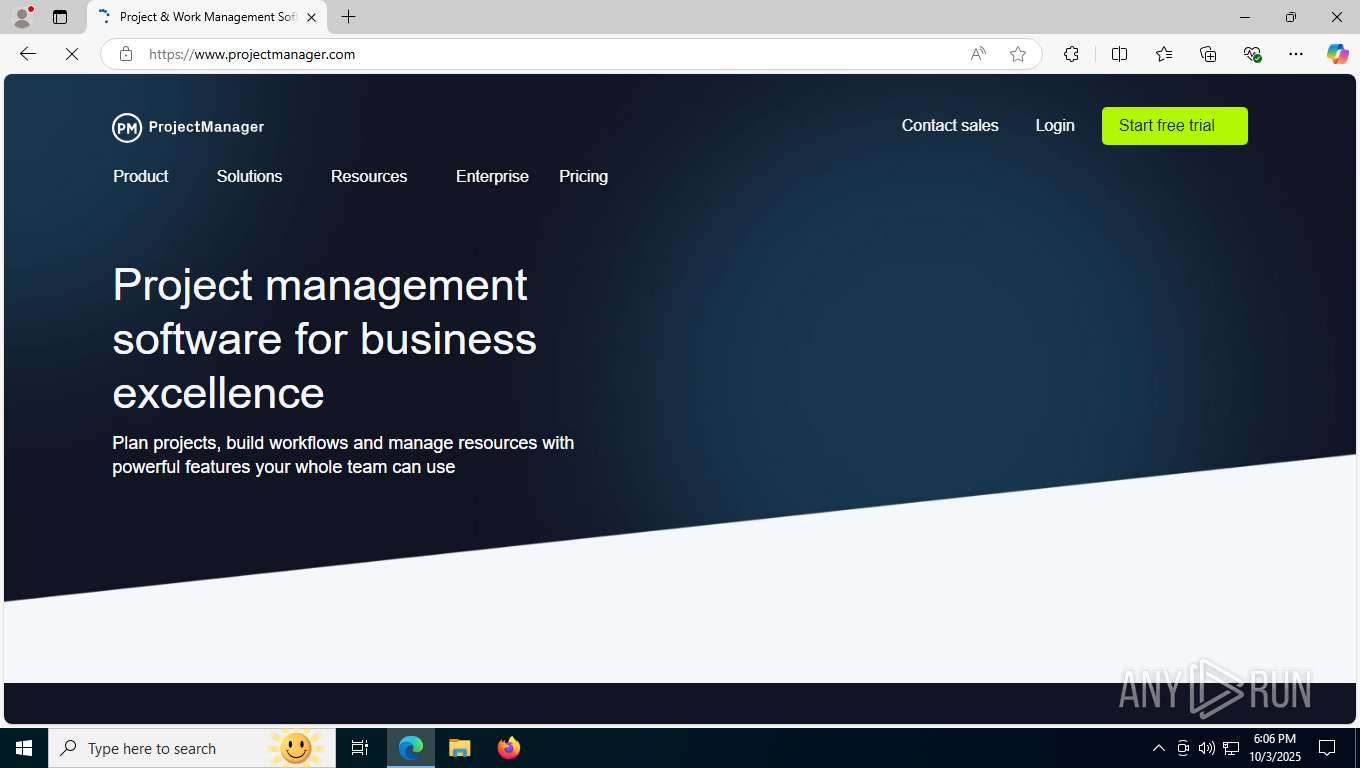
Task: Open Tab actions menu icon
Action: click(60, 17)
